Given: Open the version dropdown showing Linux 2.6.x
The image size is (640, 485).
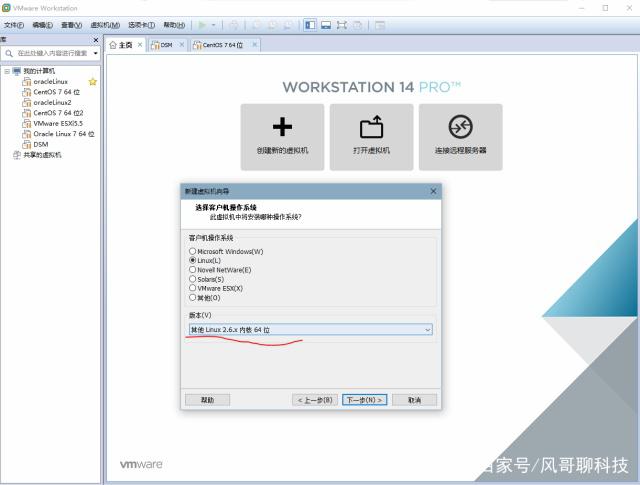Looking at the screenshot, I should point(310,329).
